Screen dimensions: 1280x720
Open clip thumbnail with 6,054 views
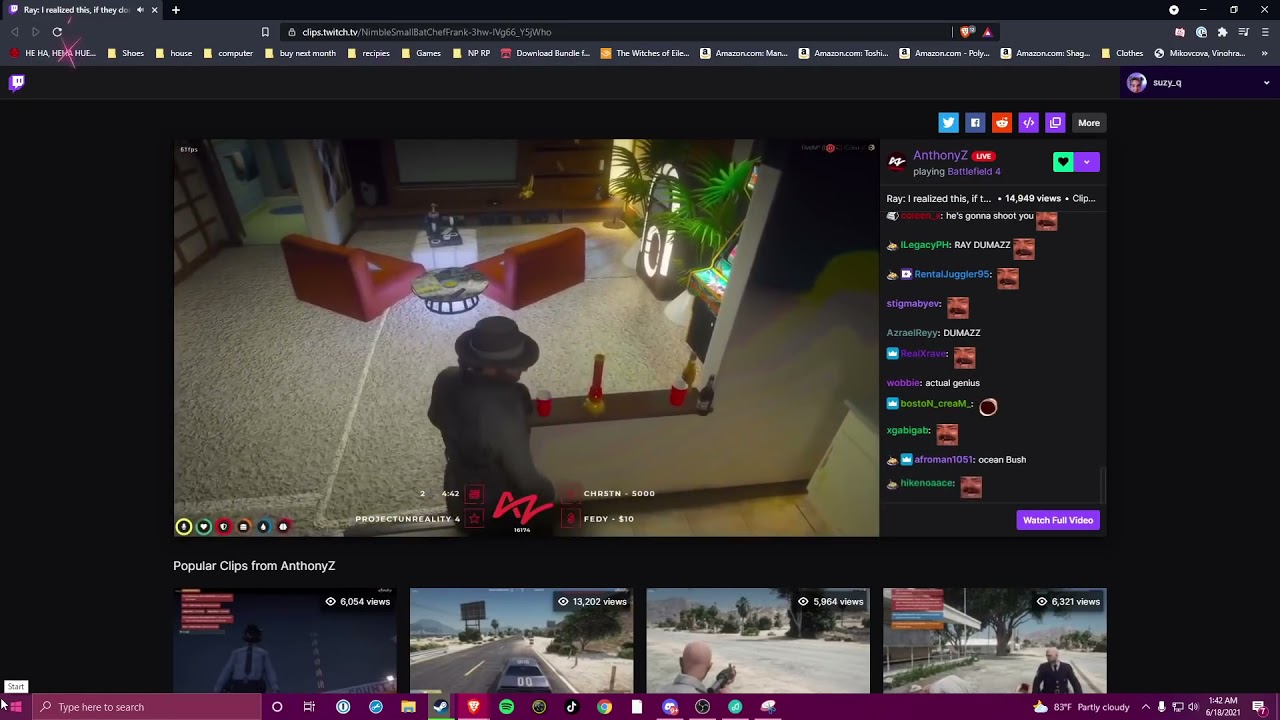point(285,640)
